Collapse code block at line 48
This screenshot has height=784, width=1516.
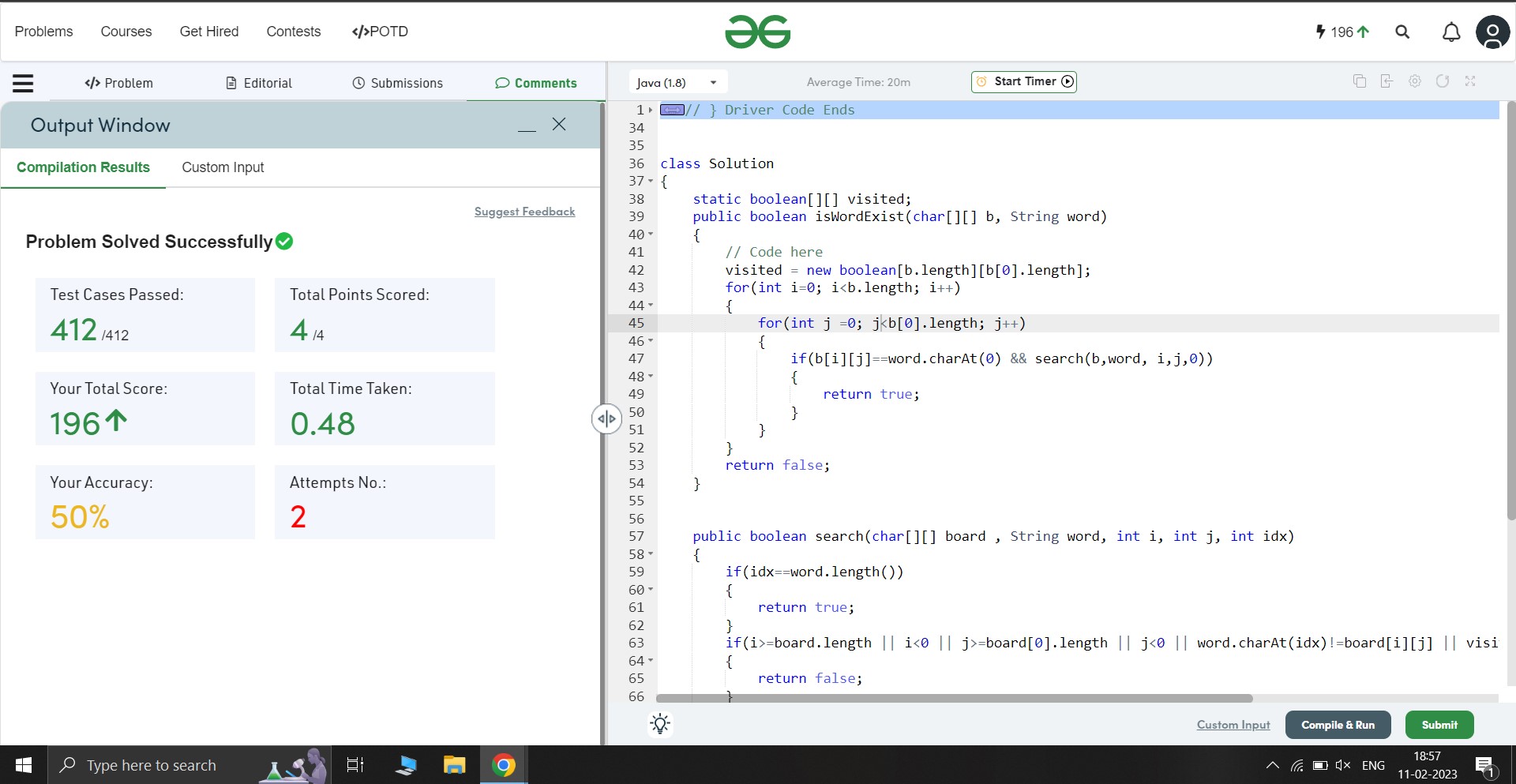tap(651, 377)
